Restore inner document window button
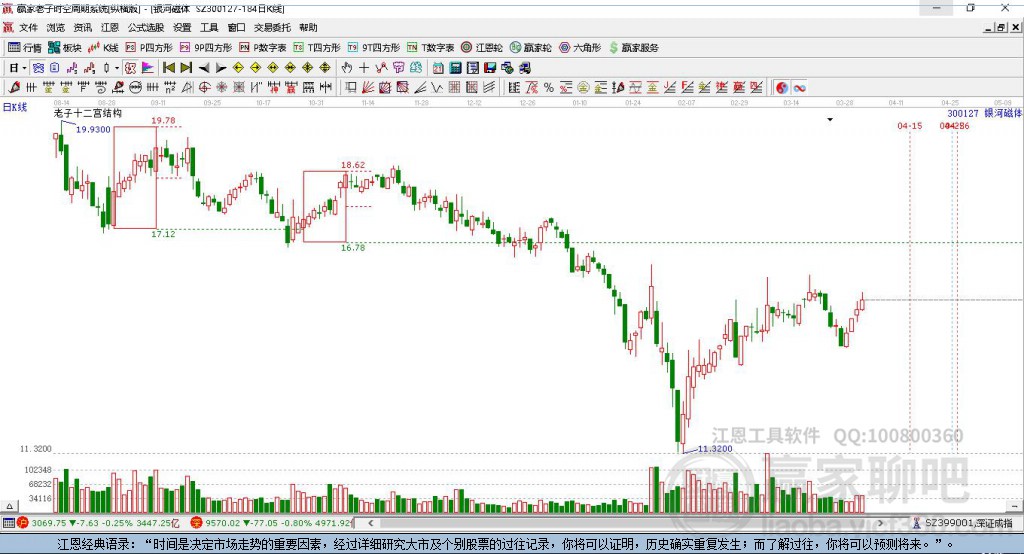Viewport: 1024px width, 554px height. [x=1001, y=27]
